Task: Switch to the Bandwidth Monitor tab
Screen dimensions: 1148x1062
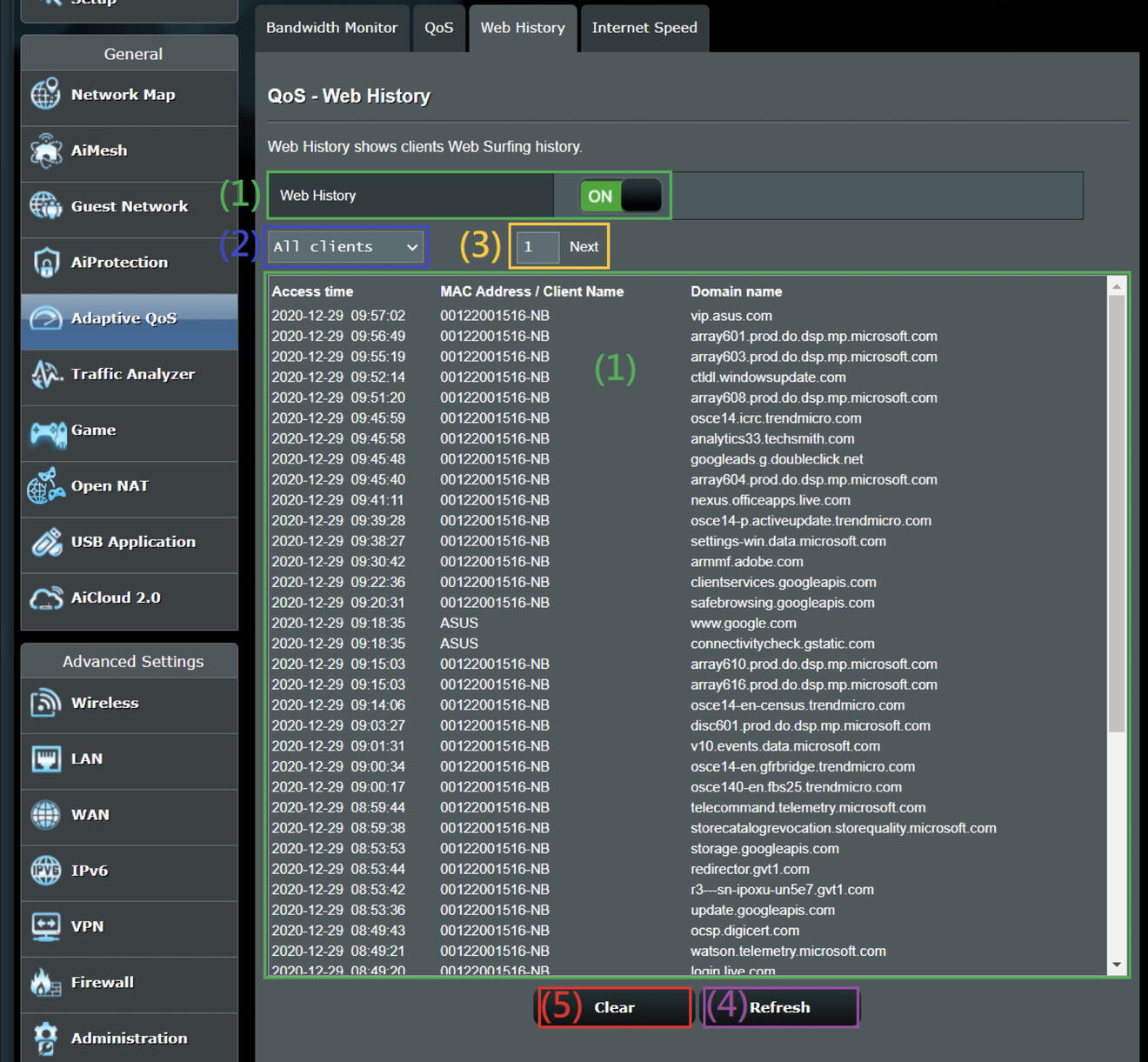Action: point(331,28)
